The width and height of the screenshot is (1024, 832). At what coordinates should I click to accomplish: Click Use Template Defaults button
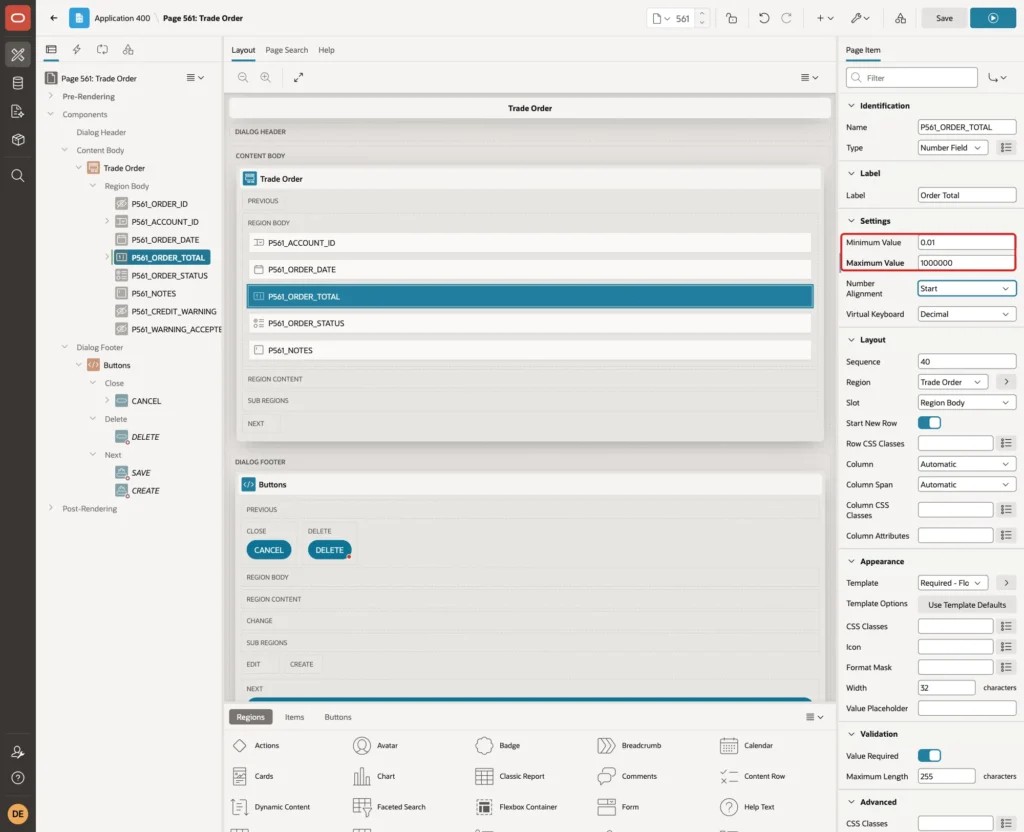[x=967, y=605]
